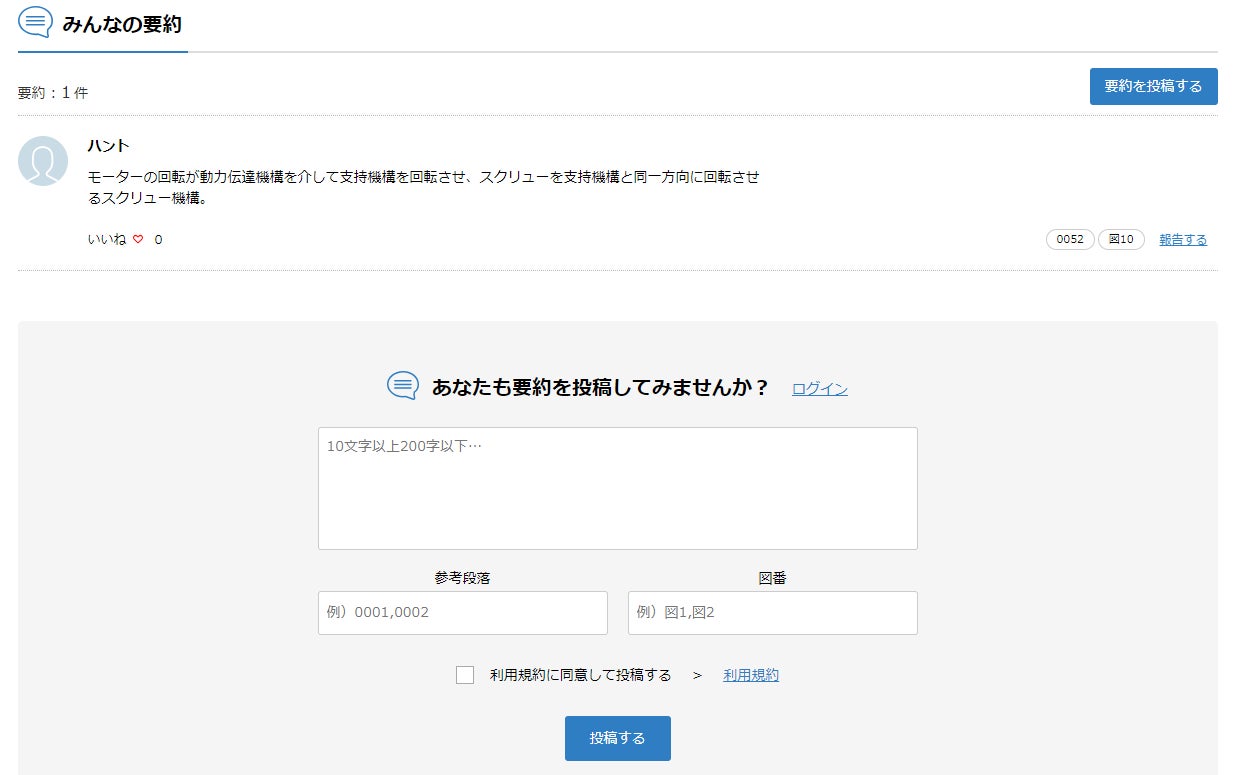Click the speech bubble icon beside あなたも要約を投稿
1234x775 pixels.
[403, 386]
